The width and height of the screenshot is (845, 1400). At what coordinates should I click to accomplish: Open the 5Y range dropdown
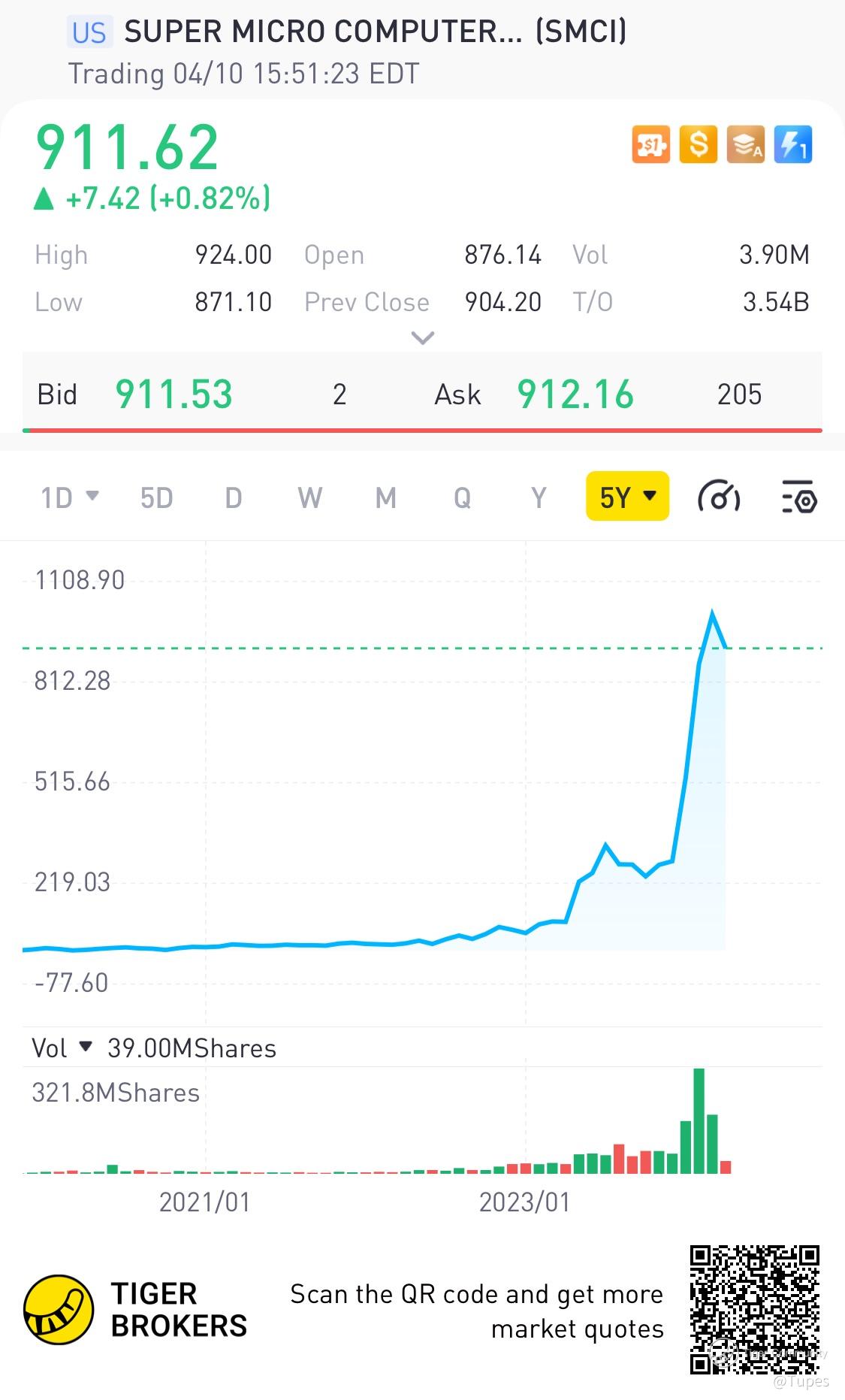tap(627, 497)
